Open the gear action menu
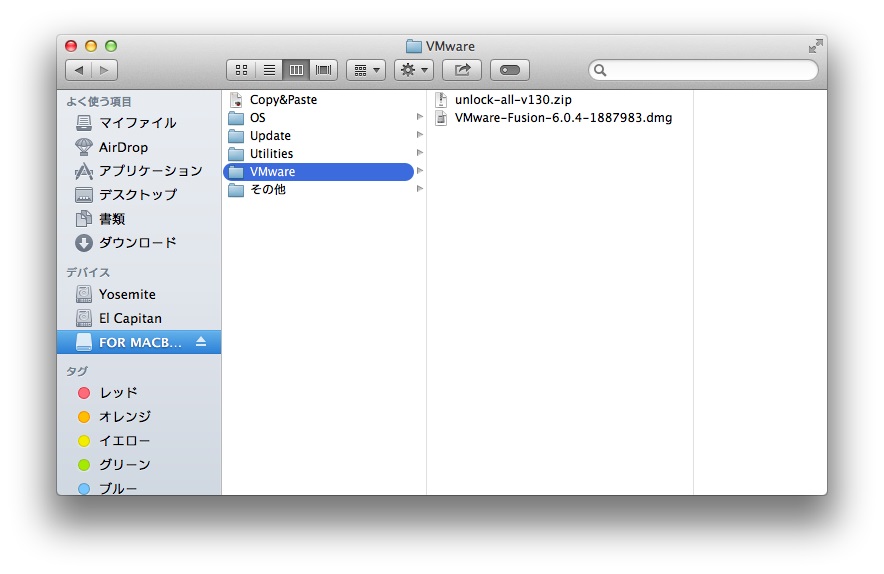 [x=414, y=70]
